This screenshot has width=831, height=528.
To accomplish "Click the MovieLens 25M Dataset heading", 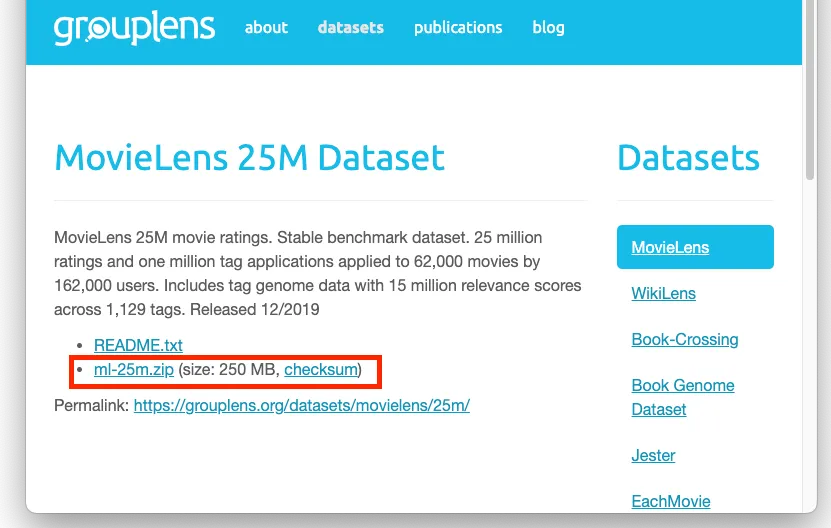I will pyautogui.click(x=249, y=157).
